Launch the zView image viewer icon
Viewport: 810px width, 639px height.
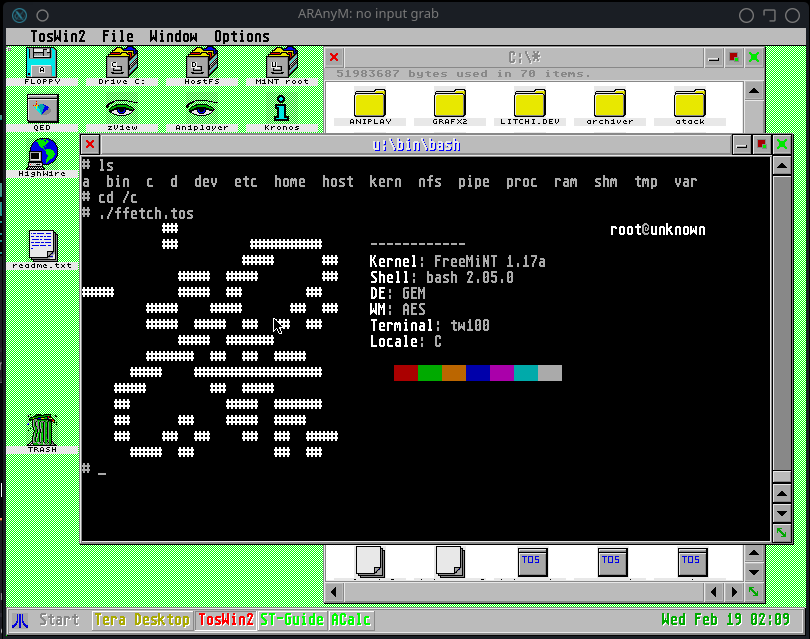coord(122,112)
